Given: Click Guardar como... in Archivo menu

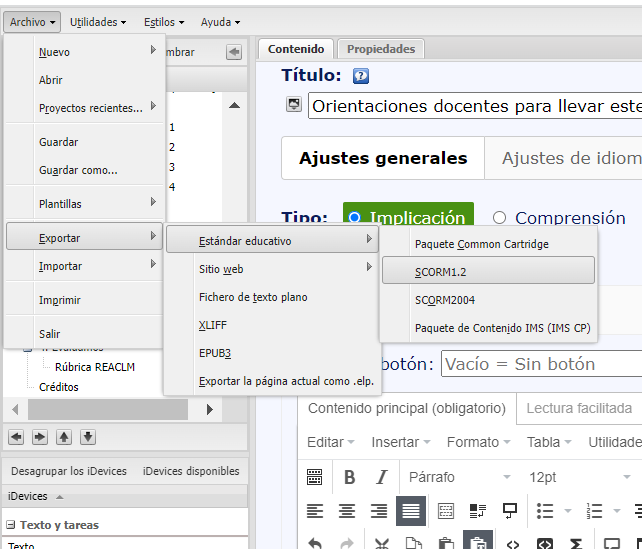Looking at the screenshot, I should [x=85, y=170].
